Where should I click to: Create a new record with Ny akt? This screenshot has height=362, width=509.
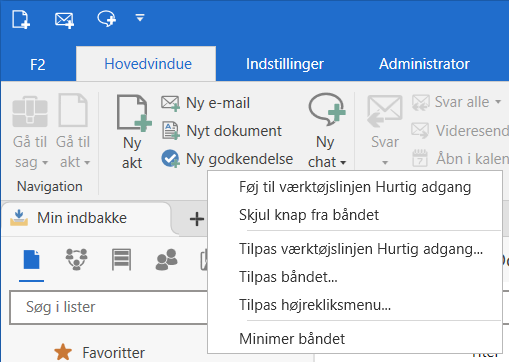coord(133,132)
